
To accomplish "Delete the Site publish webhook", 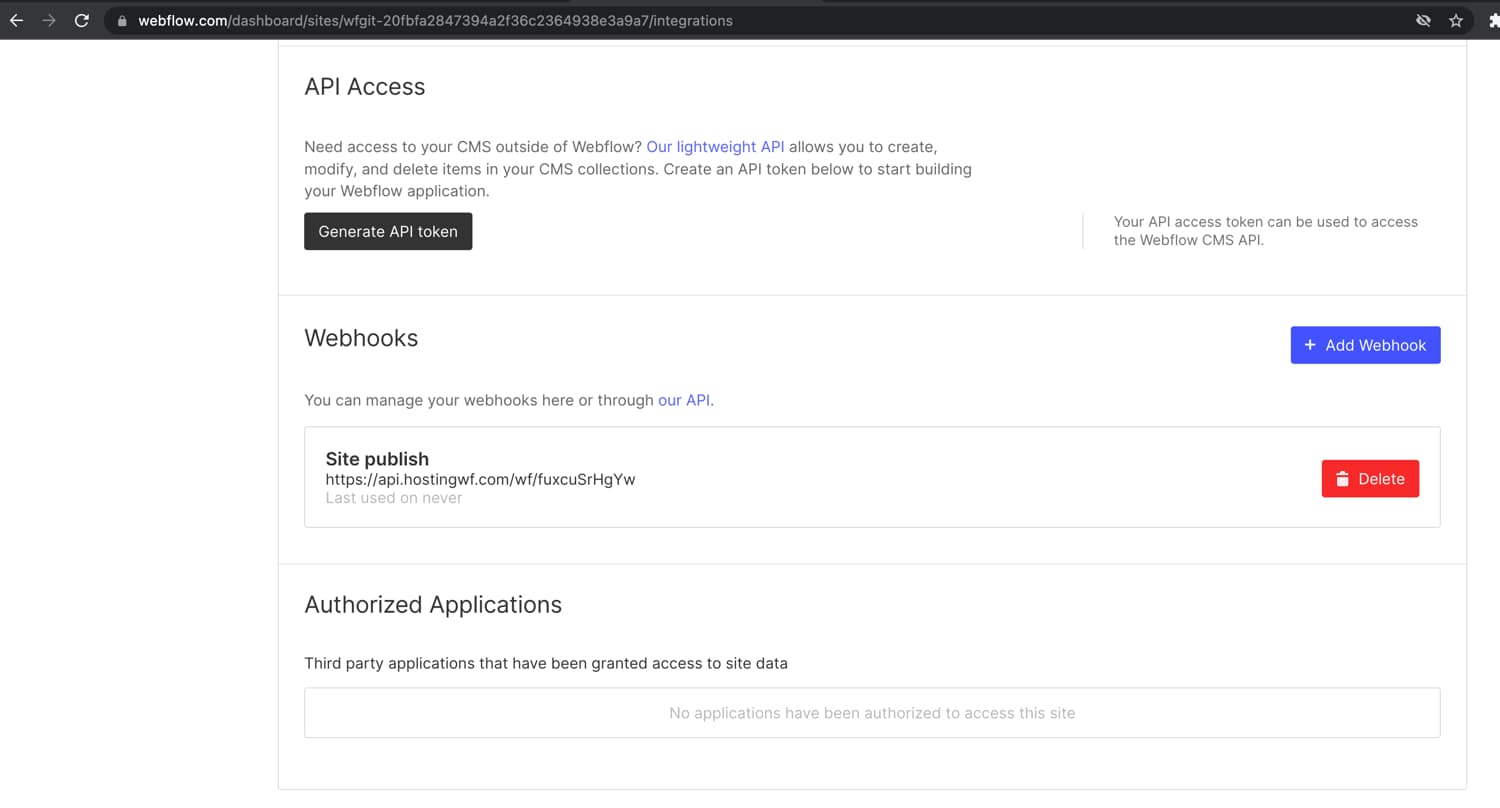I will 1370,478.
